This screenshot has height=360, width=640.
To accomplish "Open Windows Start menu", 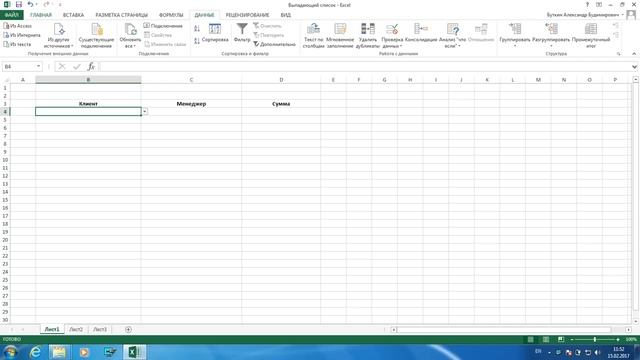I will pos(11,352).
